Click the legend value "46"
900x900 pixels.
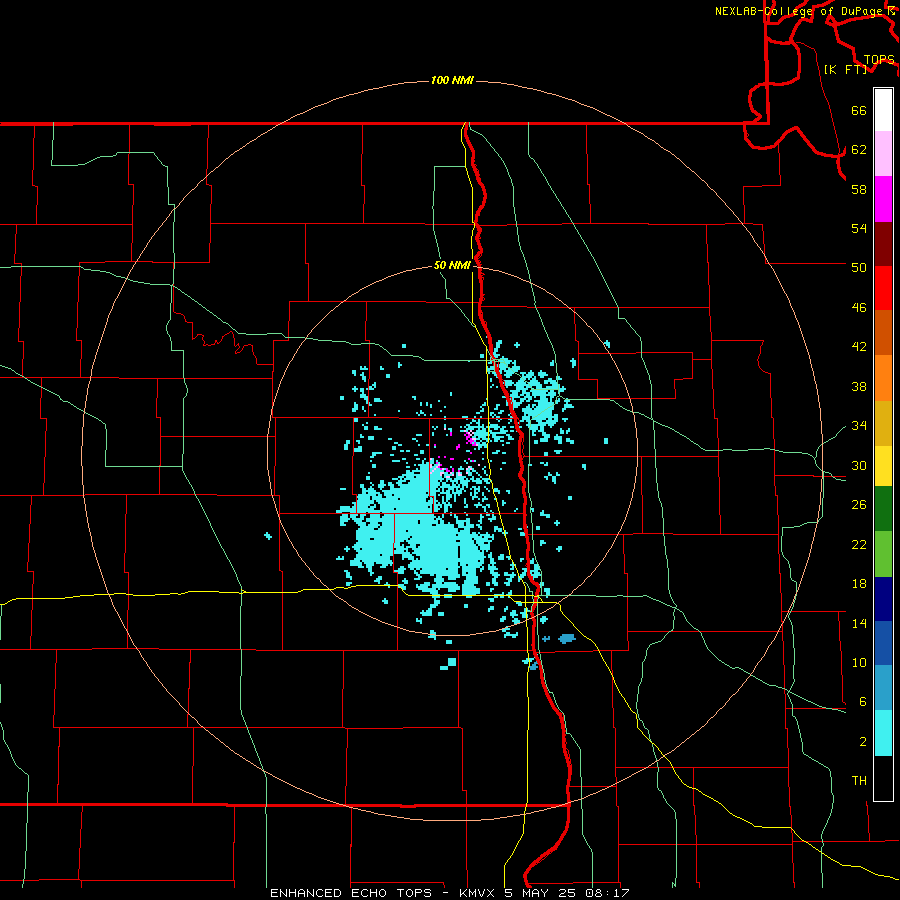[x=859, y=308]
